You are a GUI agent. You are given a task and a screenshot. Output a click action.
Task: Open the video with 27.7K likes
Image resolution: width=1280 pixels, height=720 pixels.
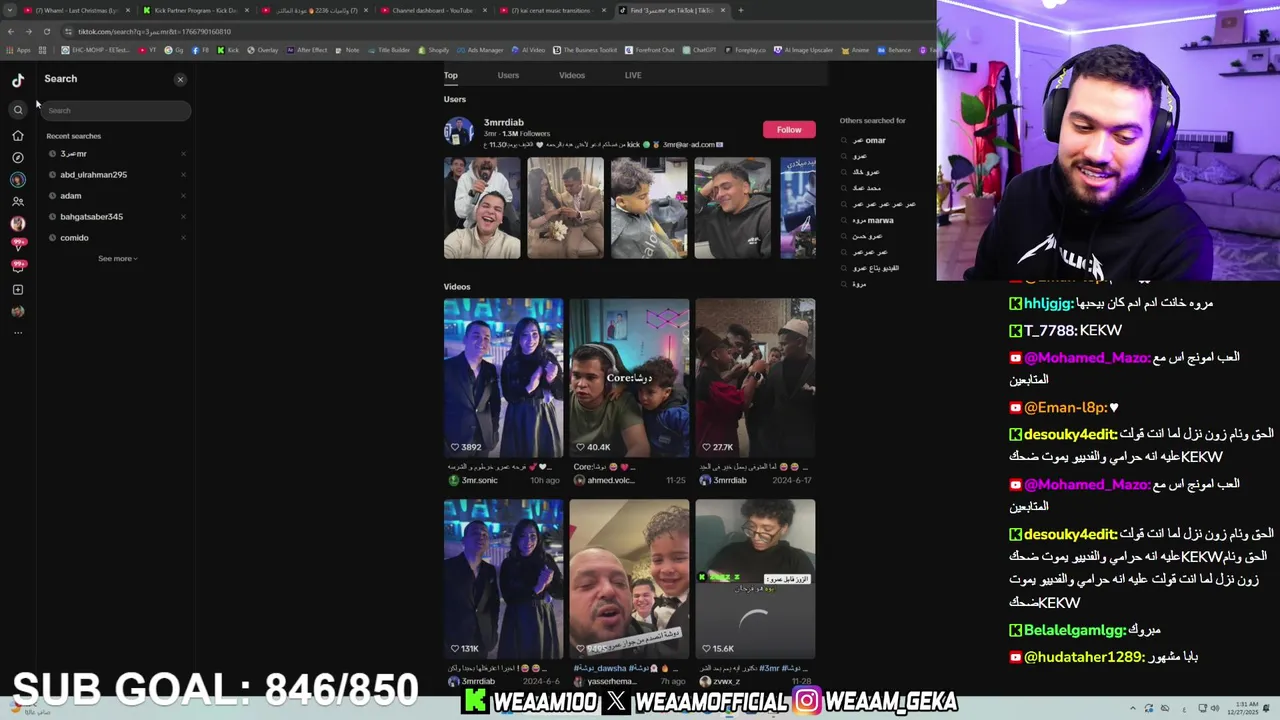755,378
